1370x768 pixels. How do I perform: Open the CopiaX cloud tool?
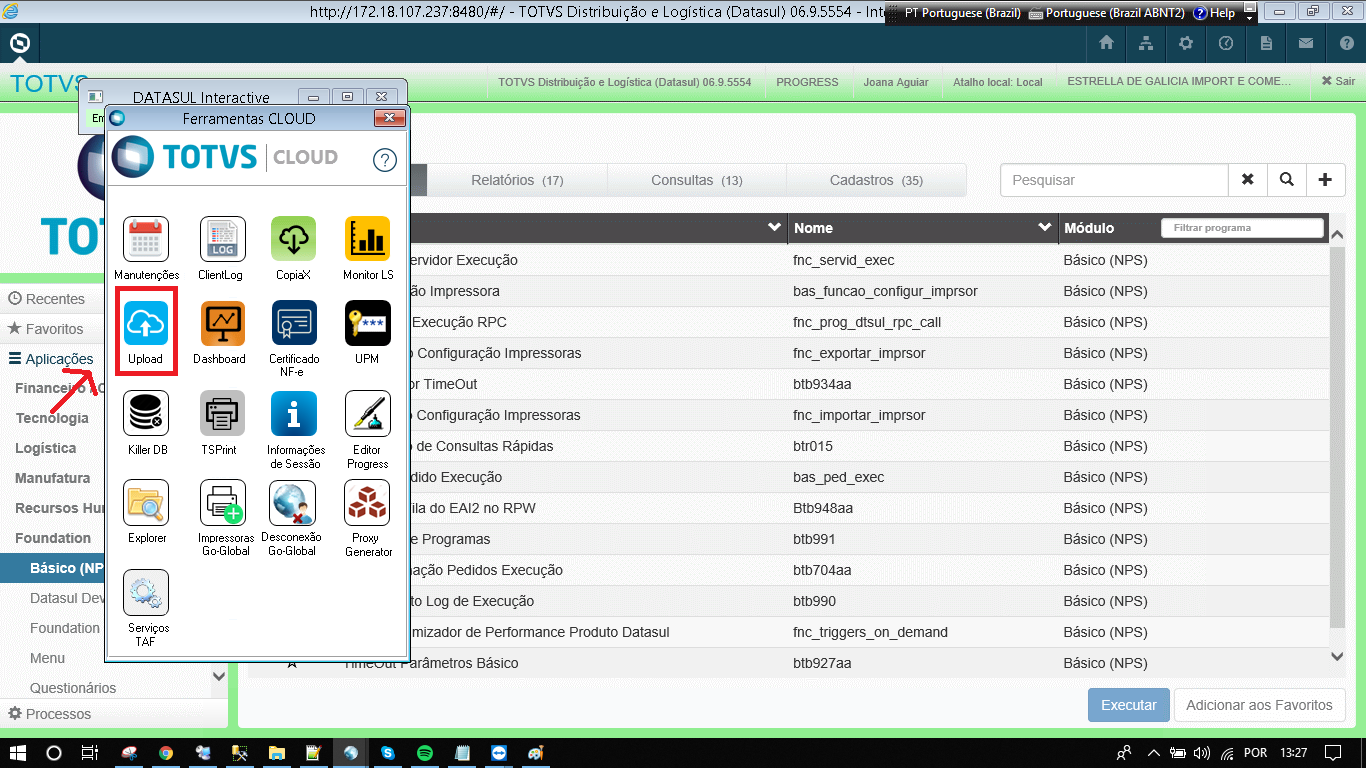point(293,240)
